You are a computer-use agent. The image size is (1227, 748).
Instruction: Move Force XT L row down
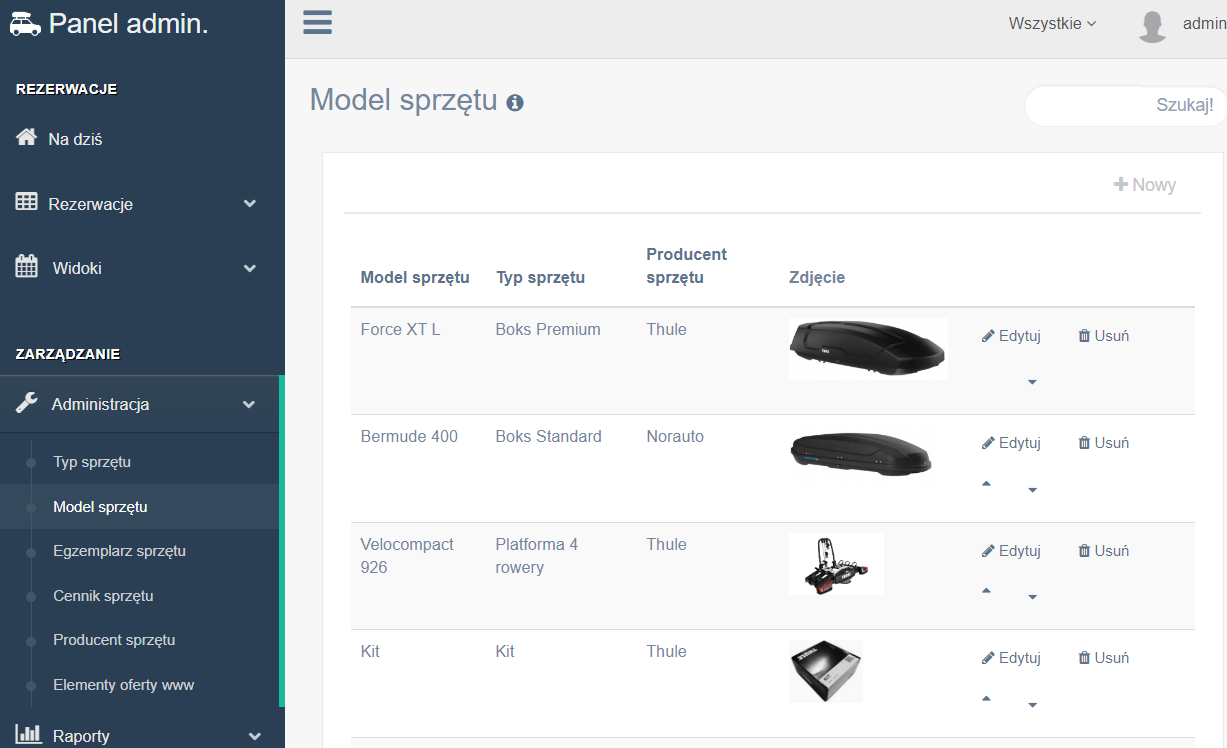pyautogui.click(x=1032, y=382)
